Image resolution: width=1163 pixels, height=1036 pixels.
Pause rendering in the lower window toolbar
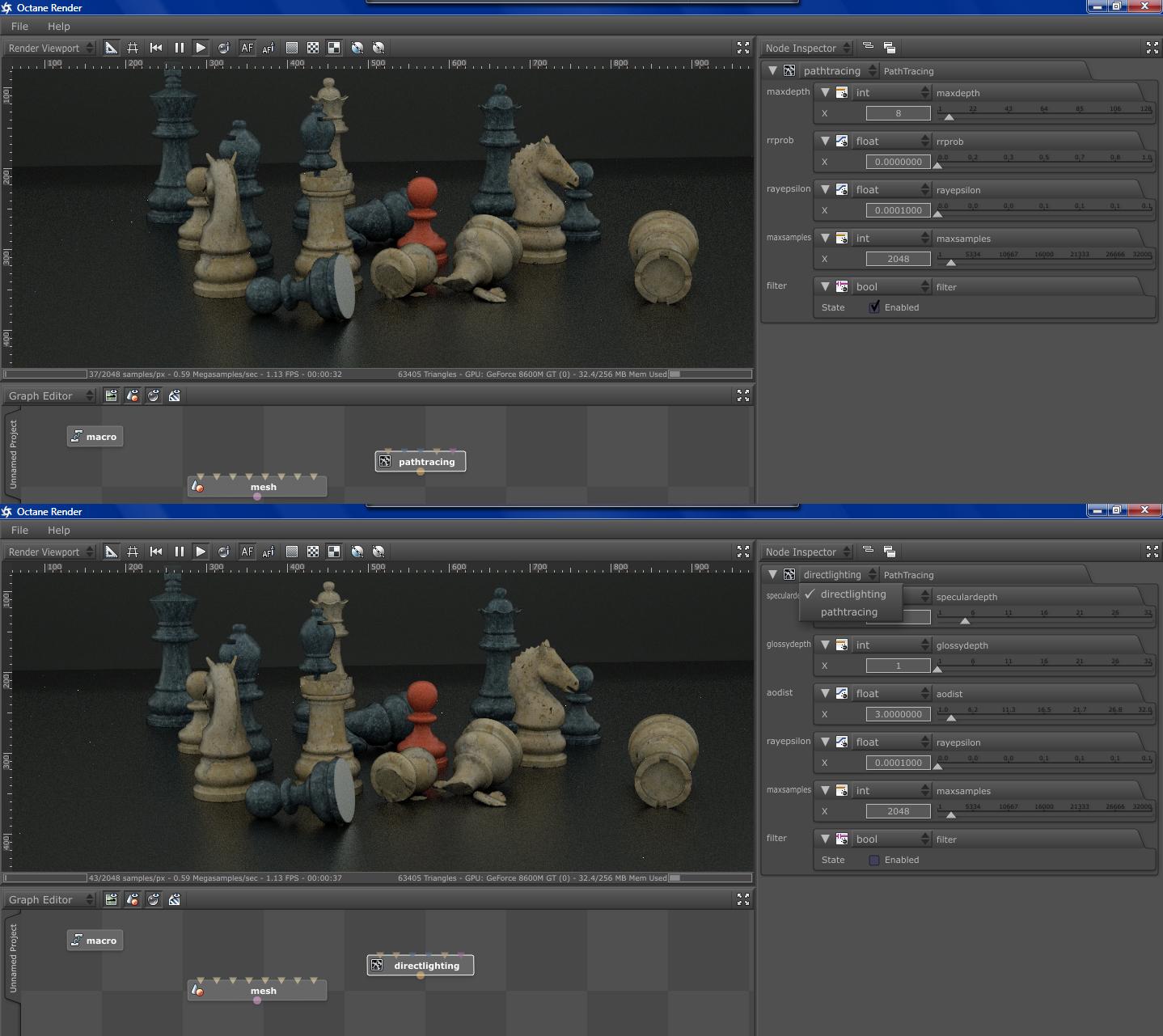[x=179, y=552]
